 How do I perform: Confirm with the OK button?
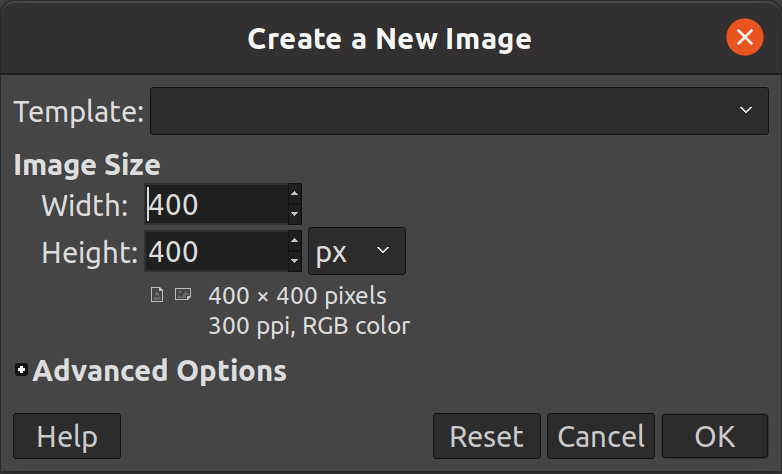[715, 436]
